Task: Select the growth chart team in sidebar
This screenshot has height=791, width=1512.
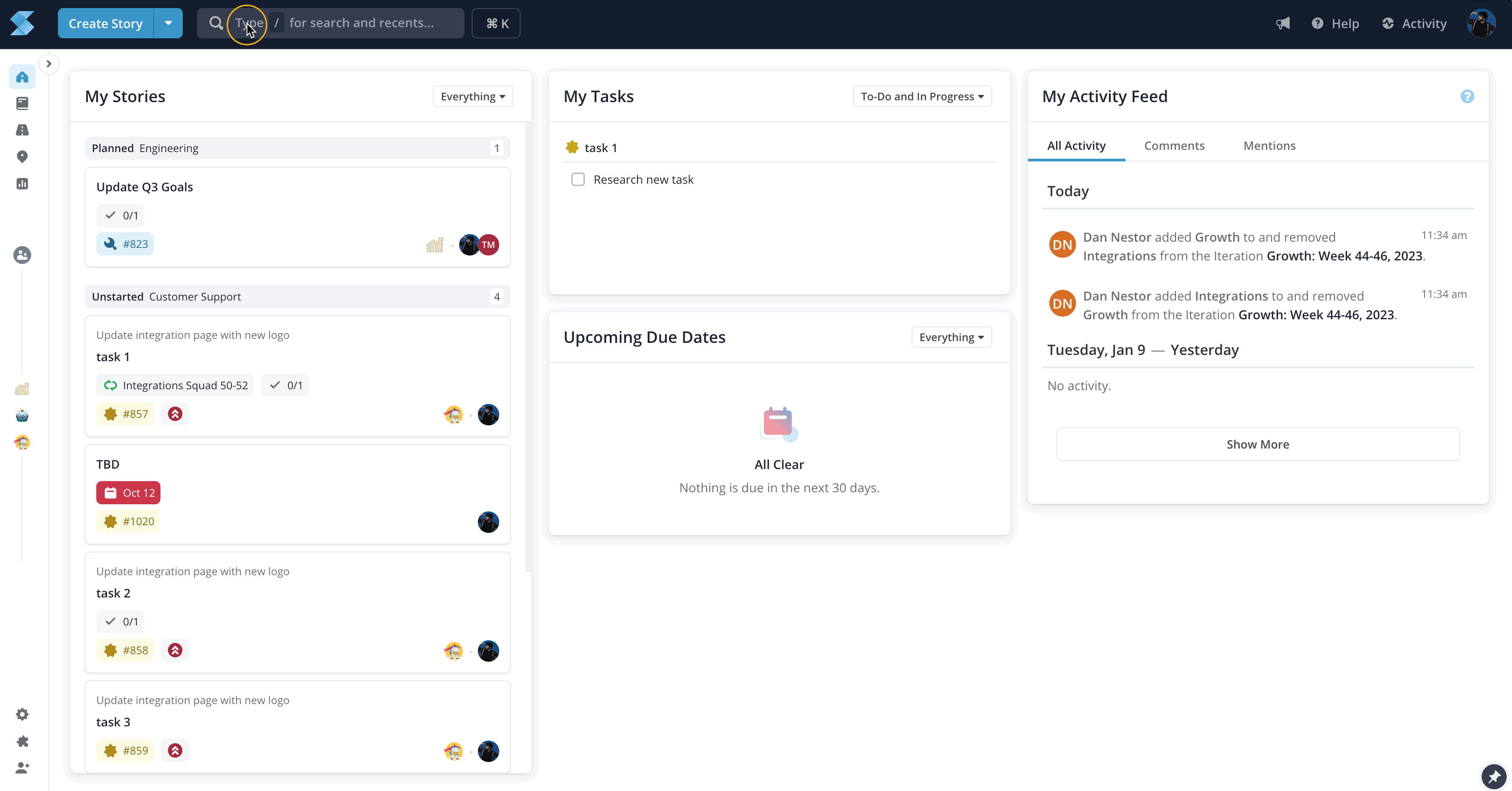Action: [22, 389]
